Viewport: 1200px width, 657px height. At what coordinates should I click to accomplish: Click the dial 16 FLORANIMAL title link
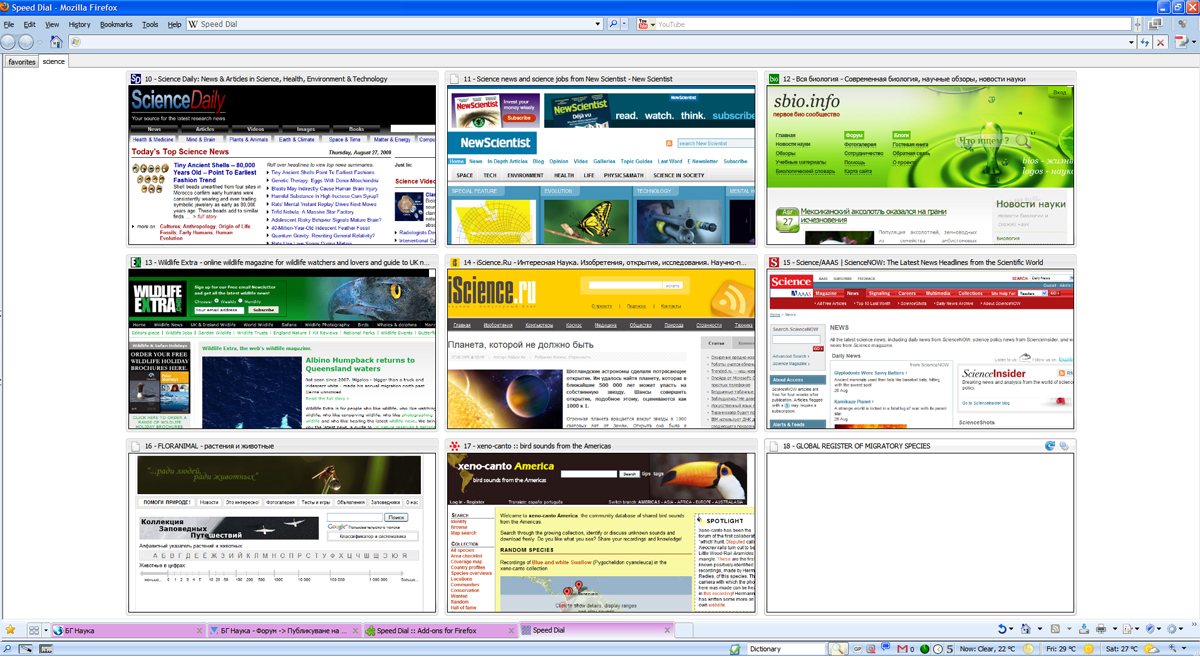coord(209,446)
